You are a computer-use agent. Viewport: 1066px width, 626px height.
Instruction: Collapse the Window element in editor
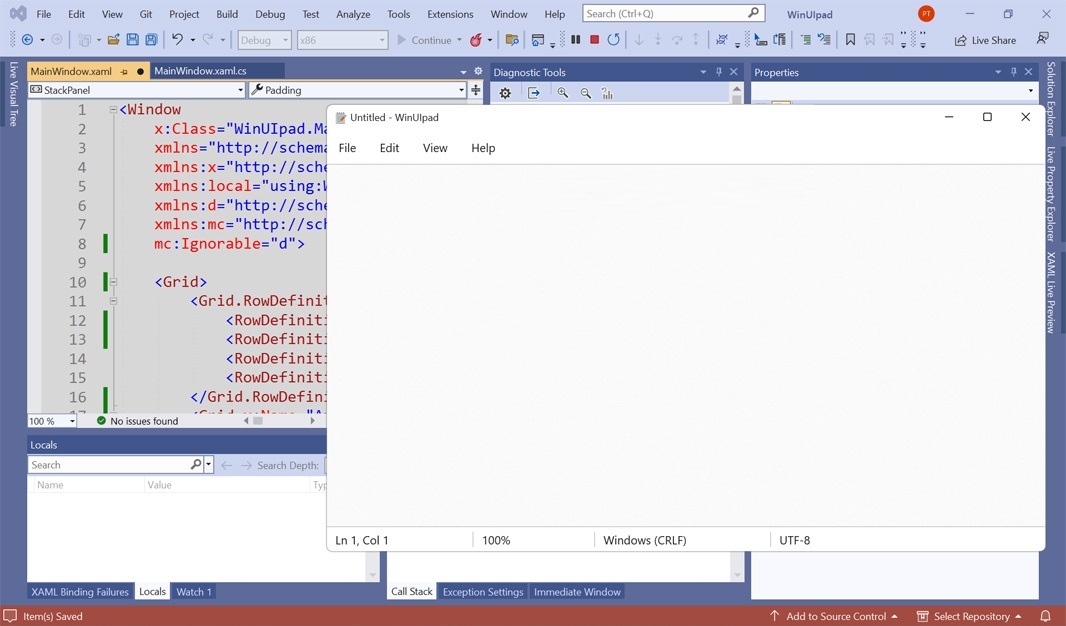point(113,110)
